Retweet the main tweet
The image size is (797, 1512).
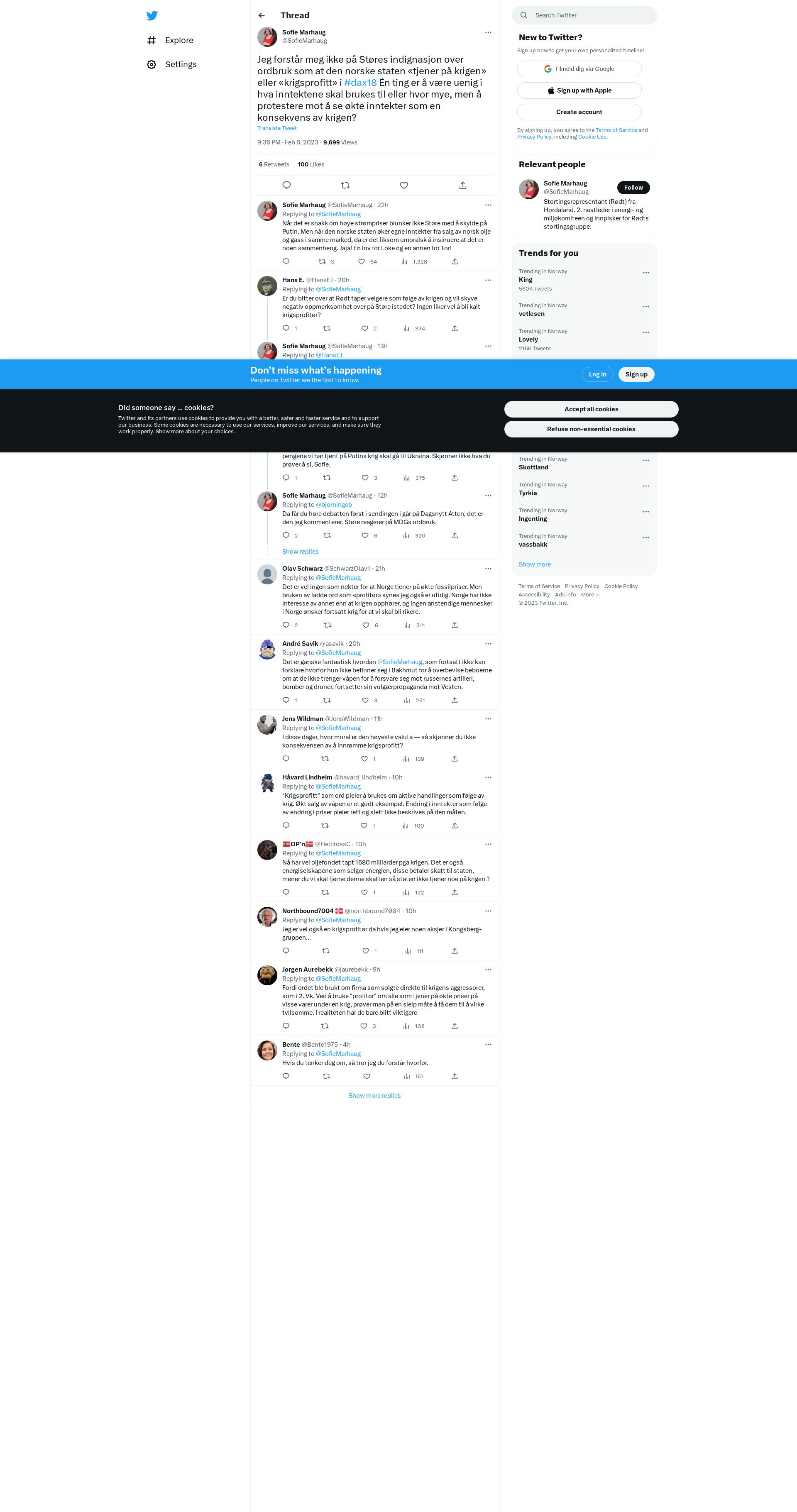point(345,186)
